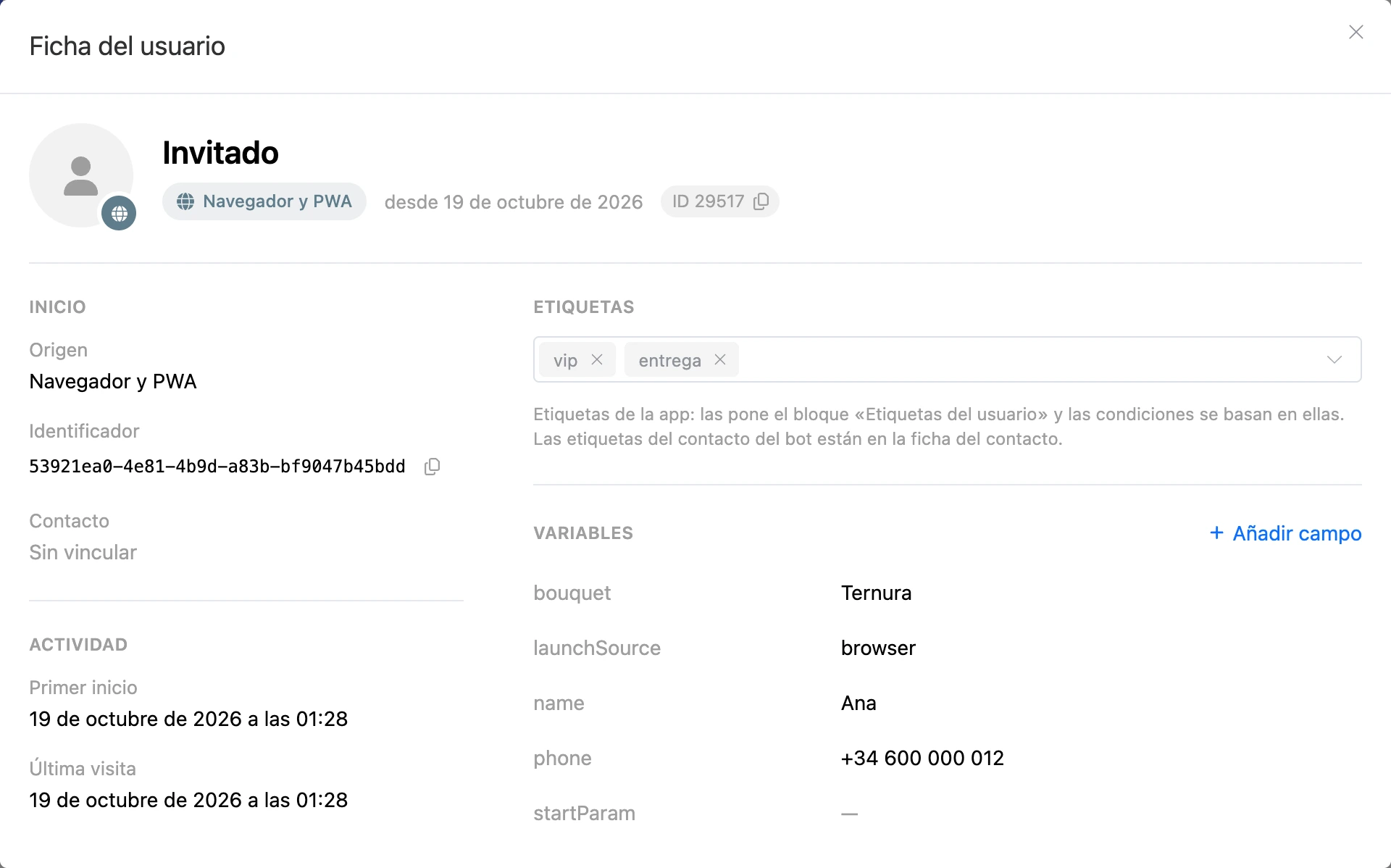Click the ID 29517 pill
This screenshot has width=1391, height=868.
tap(719, 201)
